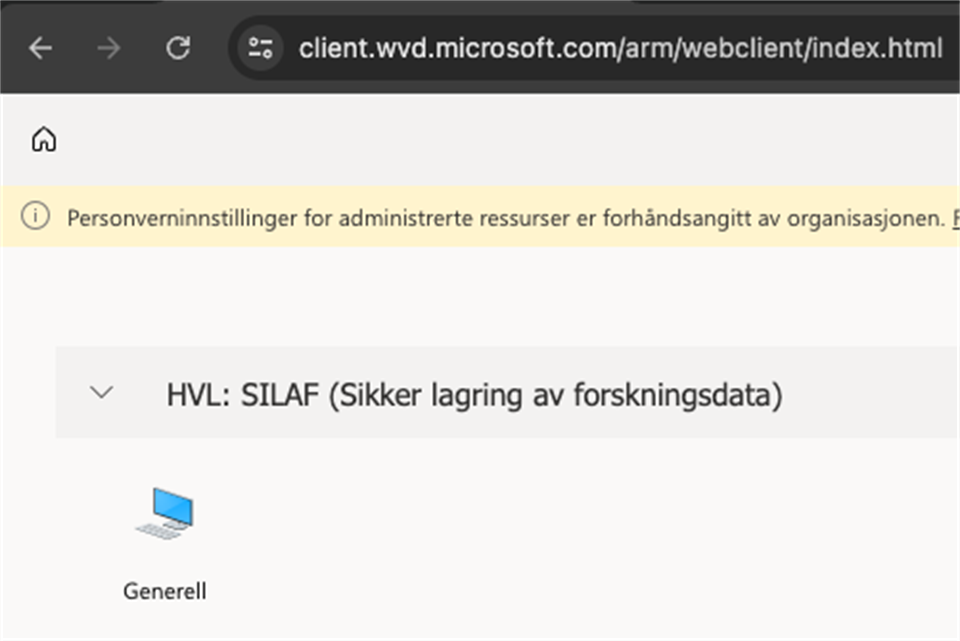Click the browser forward arrow
960x641 pixels.
click(x=110, y=48)
